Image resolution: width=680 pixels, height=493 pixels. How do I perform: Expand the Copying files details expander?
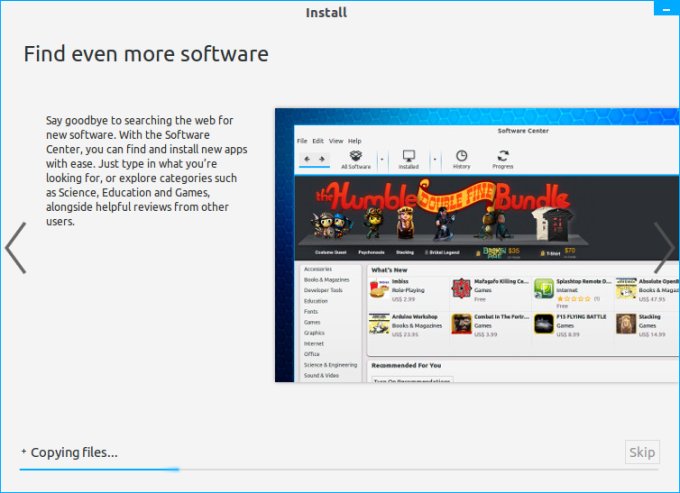(24, 452)
